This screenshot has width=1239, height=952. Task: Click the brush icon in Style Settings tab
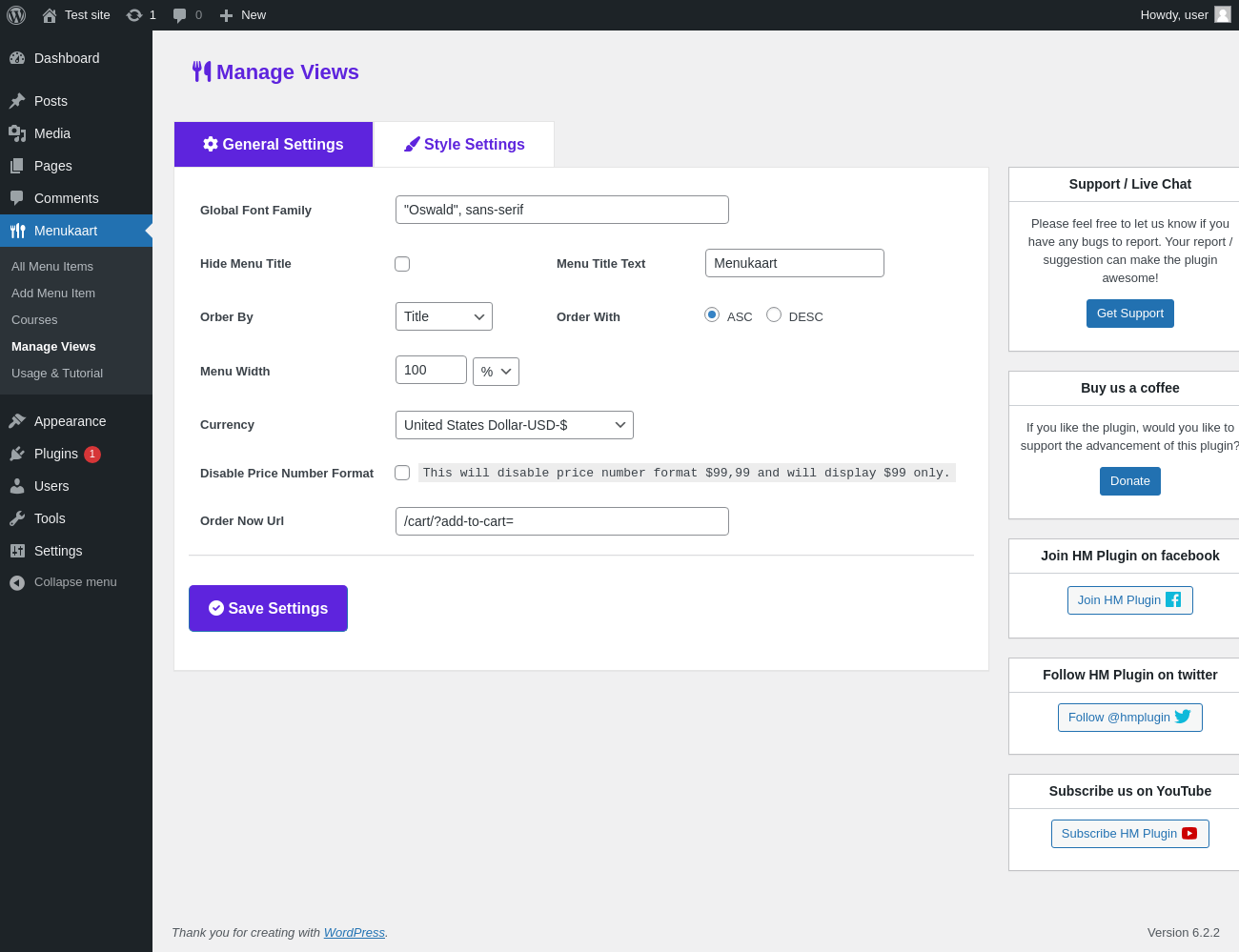412,144
